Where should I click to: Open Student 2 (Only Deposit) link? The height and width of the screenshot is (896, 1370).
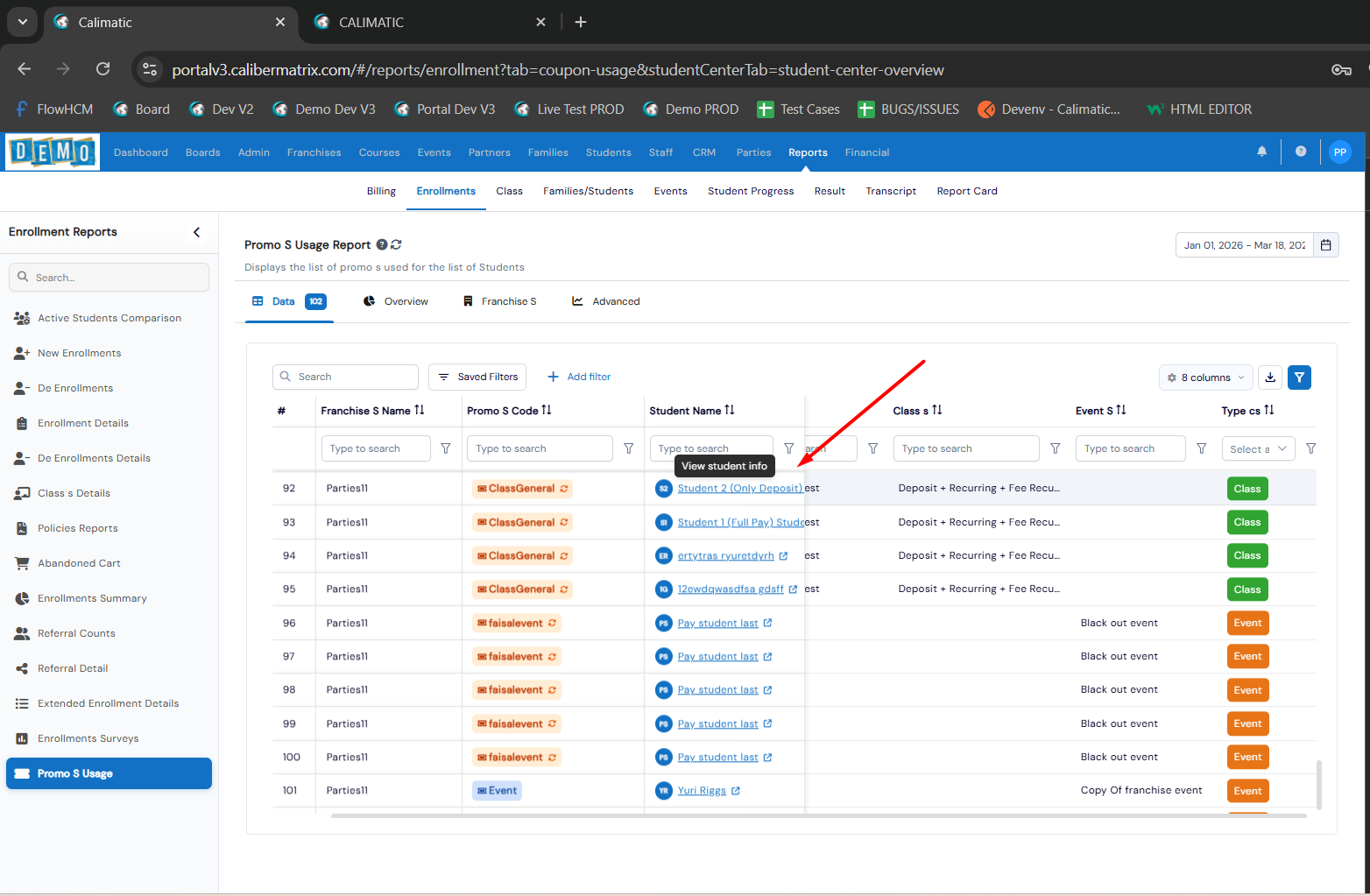coord(739,489)
